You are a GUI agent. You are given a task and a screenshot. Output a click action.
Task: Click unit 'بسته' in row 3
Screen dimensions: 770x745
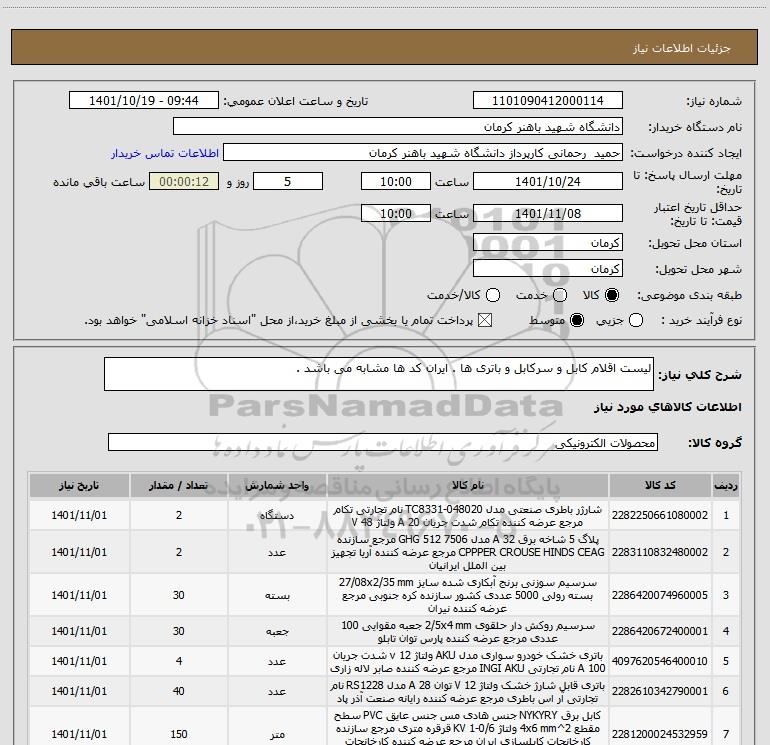[x=277, y=595]
